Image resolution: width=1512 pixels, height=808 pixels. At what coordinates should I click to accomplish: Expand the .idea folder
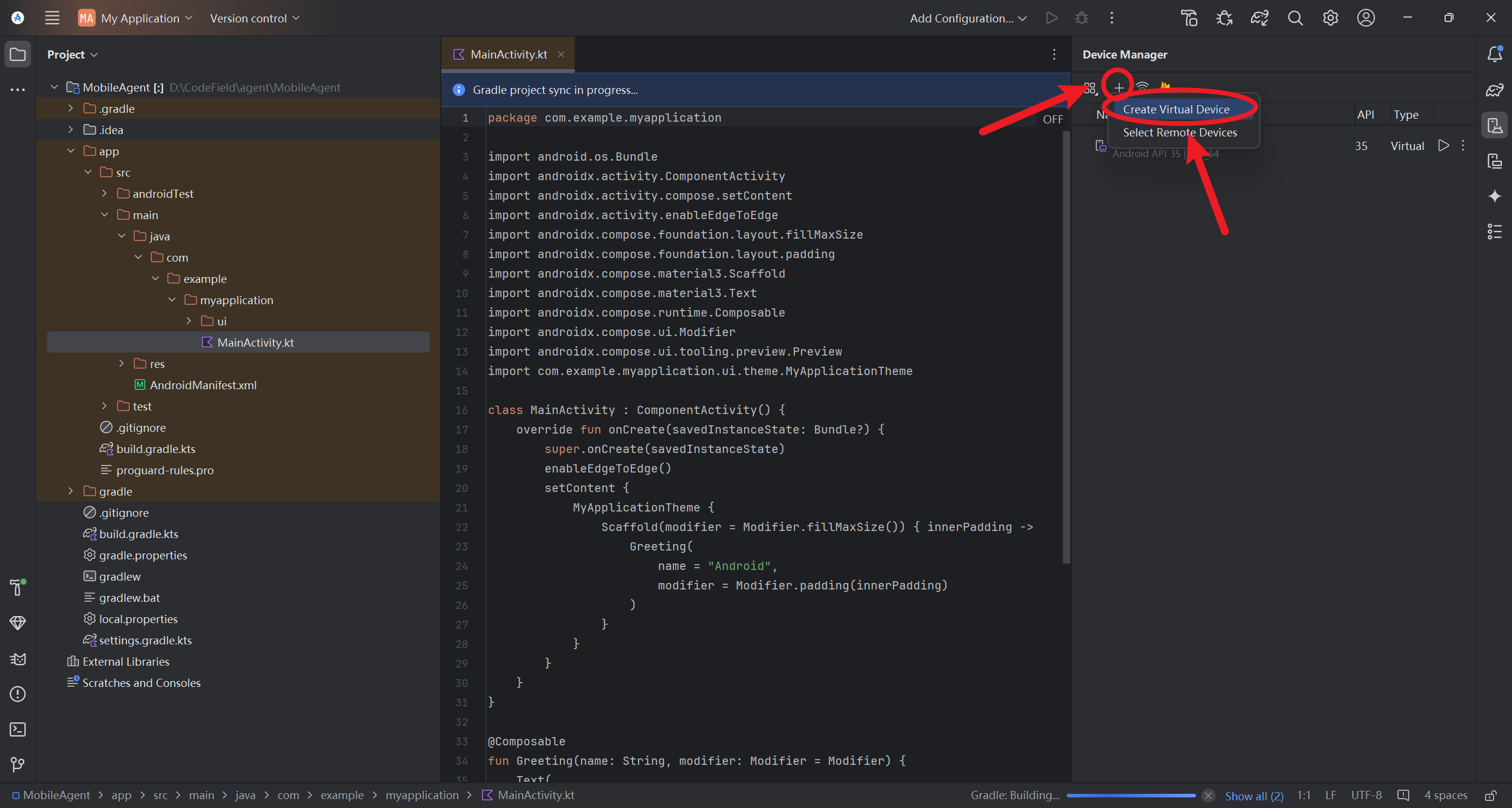pyautogui.click(x=70, y=129)
